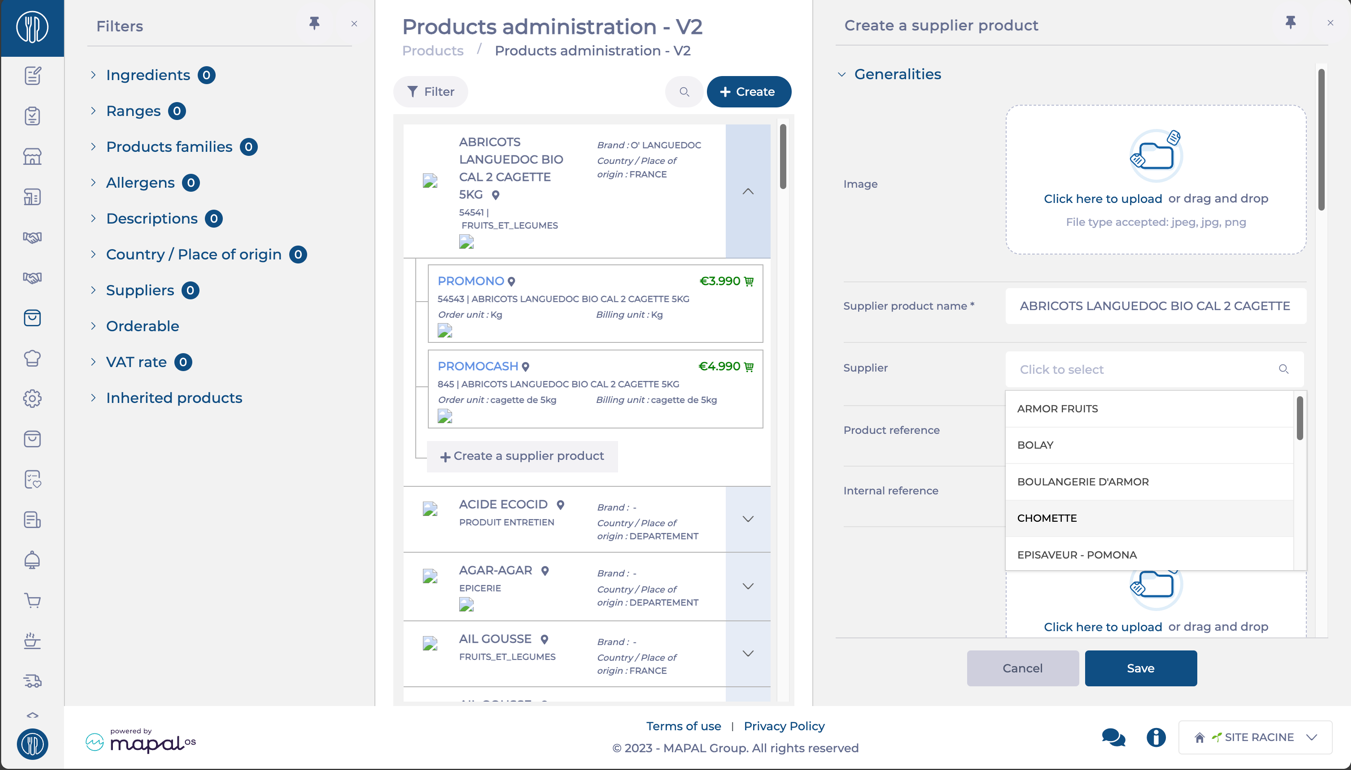This screenshot has height=770, width=1351.
Task: Expand the AIL GOUSSE product row
Action: [x=748, y=654]
